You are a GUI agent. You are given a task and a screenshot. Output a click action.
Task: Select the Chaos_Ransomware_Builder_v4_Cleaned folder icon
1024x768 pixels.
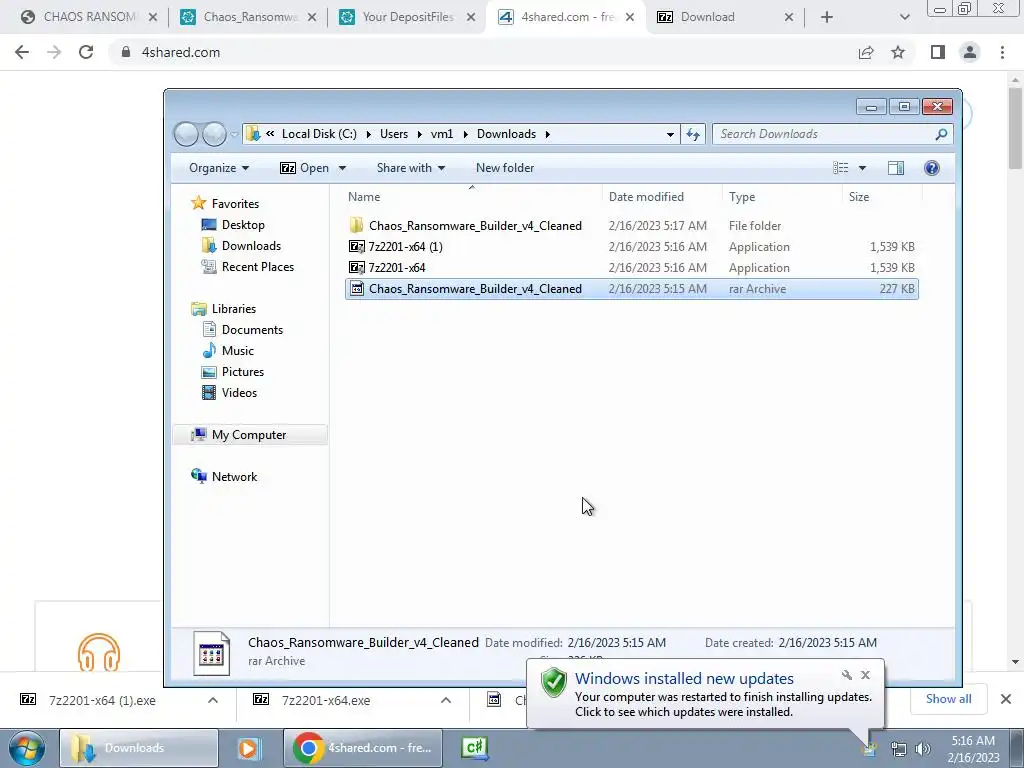(x=357, y=225)
